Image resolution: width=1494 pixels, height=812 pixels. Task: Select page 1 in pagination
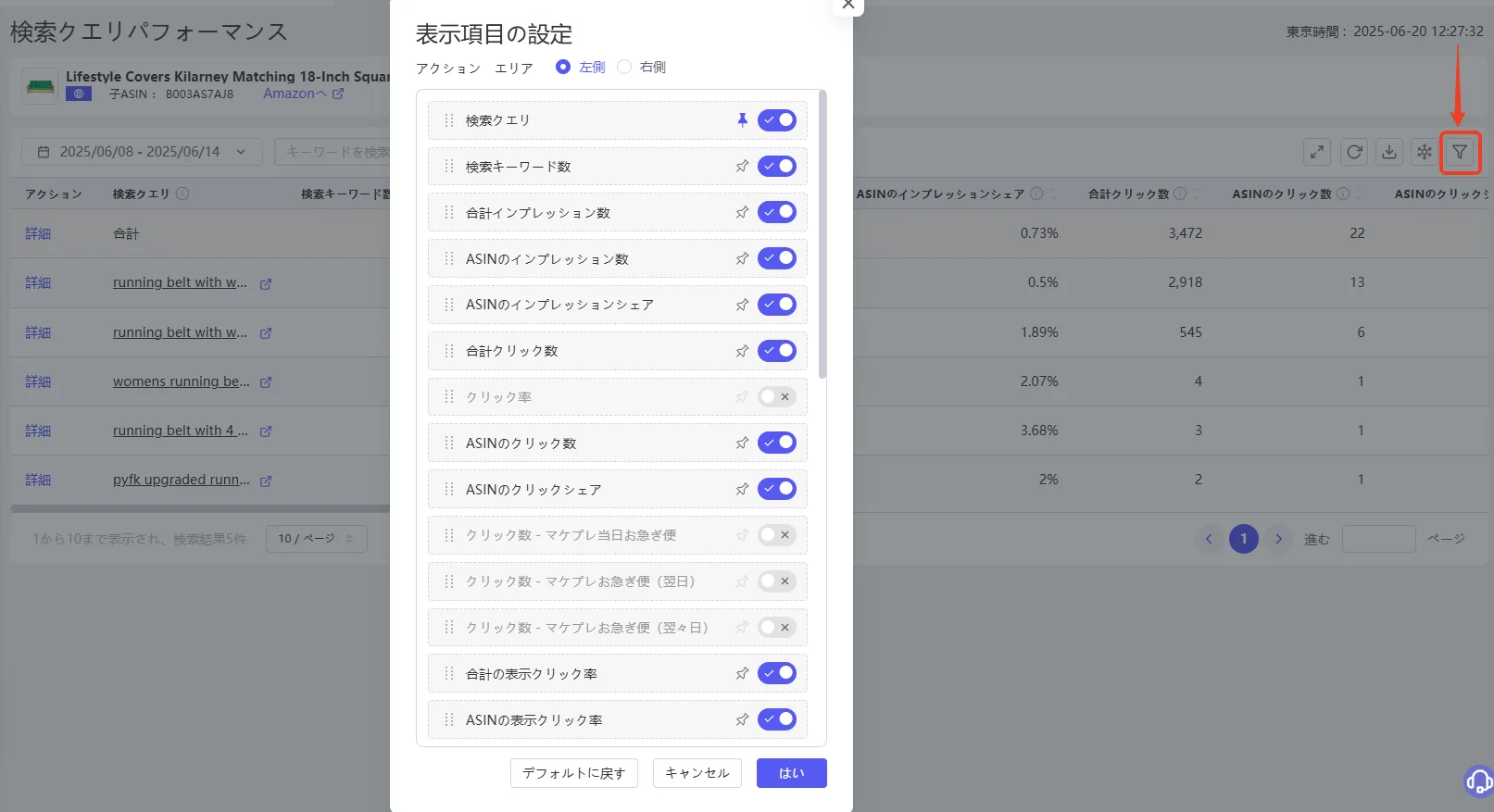(1244, 539)
